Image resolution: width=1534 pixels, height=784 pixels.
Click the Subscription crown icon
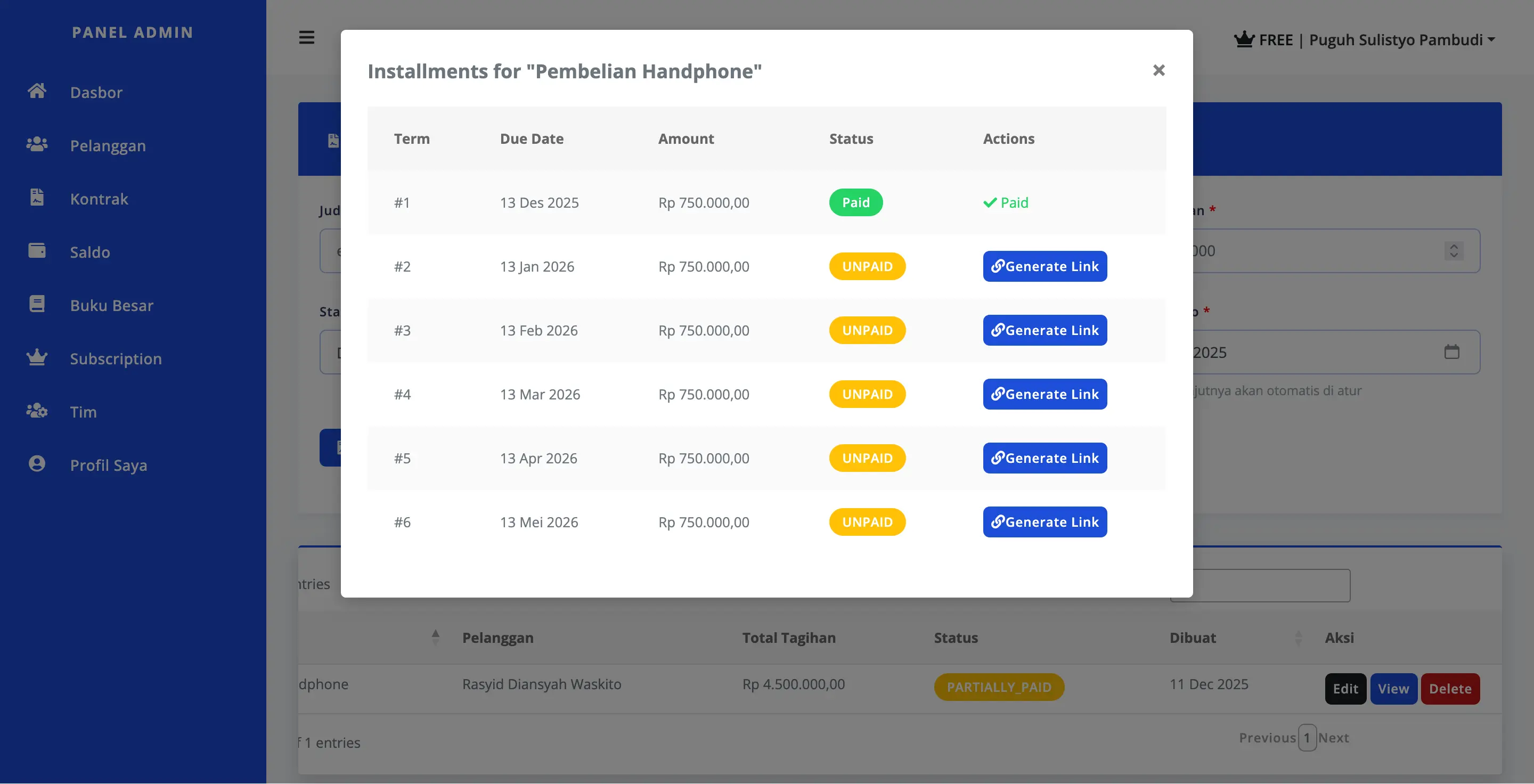point(37,357)
